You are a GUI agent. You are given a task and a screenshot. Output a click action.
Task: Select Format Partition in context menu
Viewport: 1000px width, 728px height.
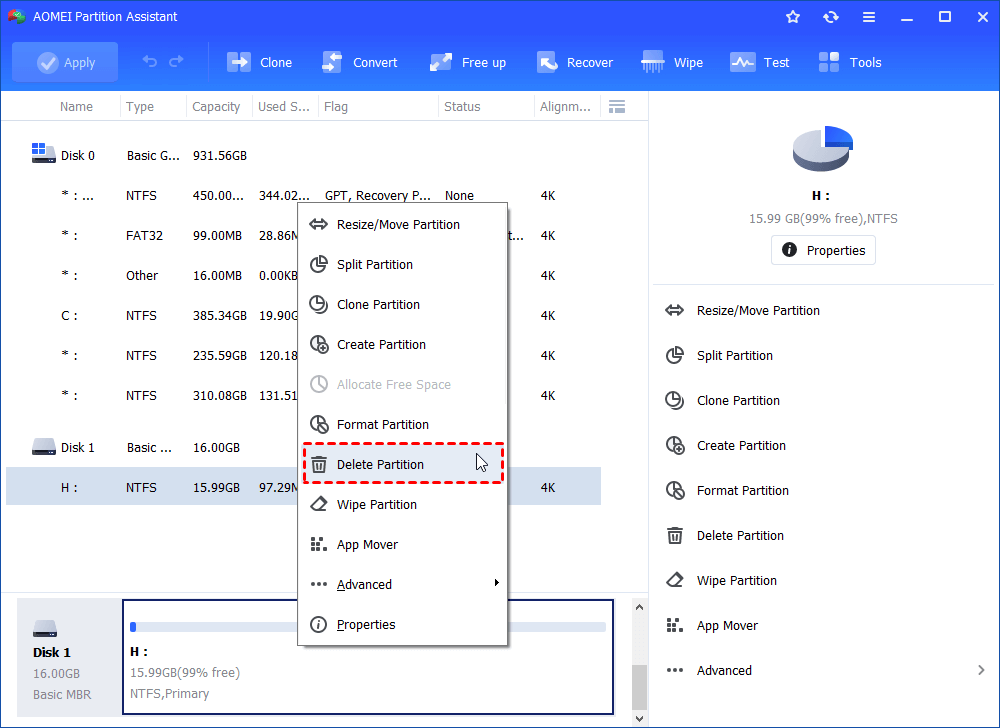click(x=382, y=424)
